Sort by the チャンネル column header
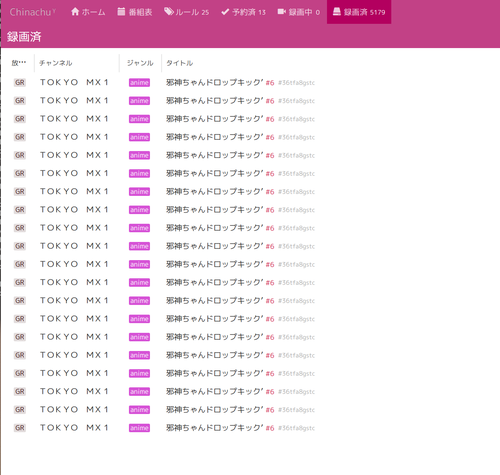 56,63
